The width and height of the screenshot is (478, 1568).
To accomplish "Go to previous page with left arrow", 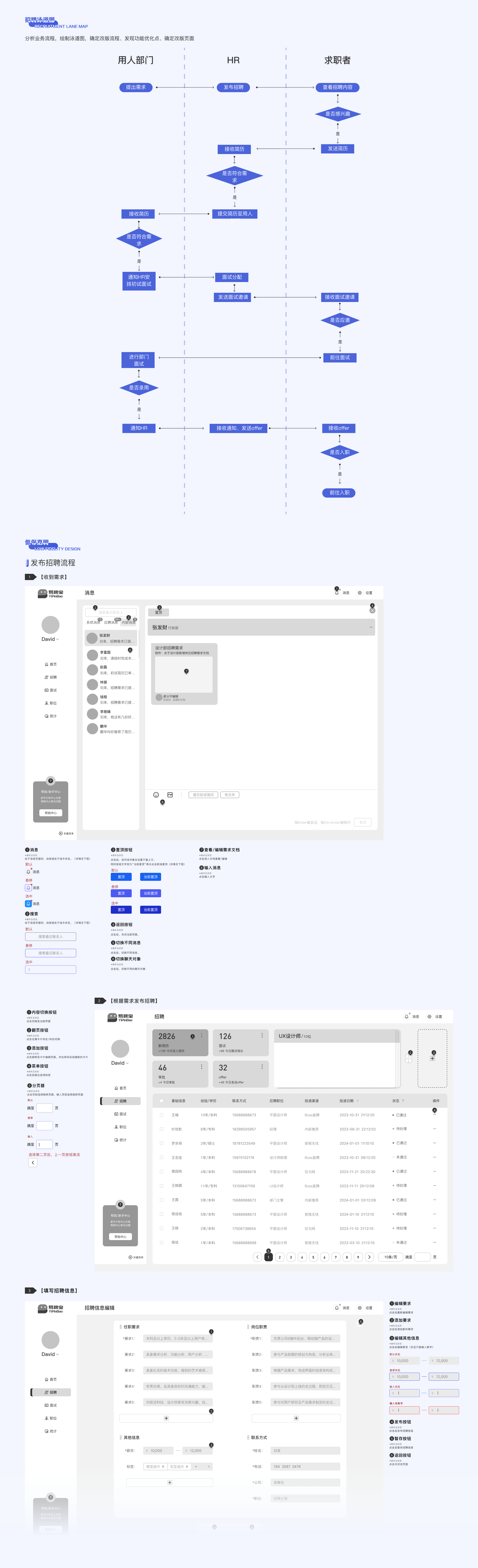I will 257,1257.
